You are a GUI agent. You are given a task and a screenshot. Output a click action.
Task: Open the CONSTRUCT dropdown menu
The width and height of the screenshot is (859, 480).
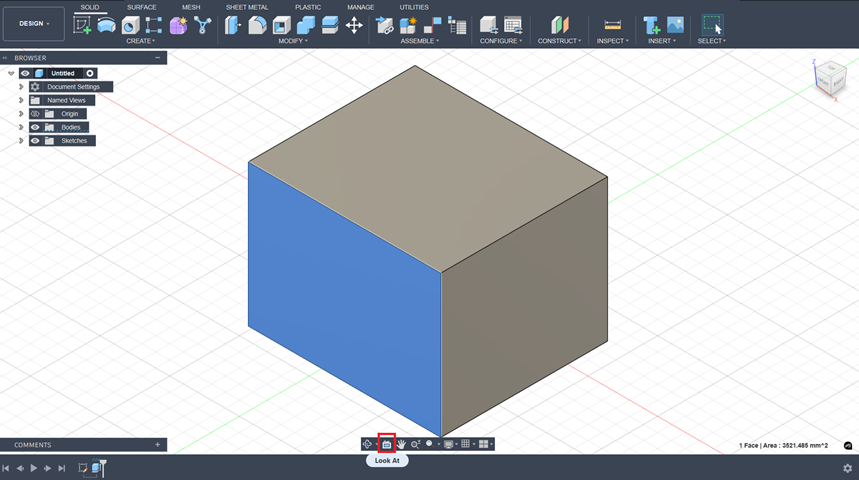[x=559, y=41]
